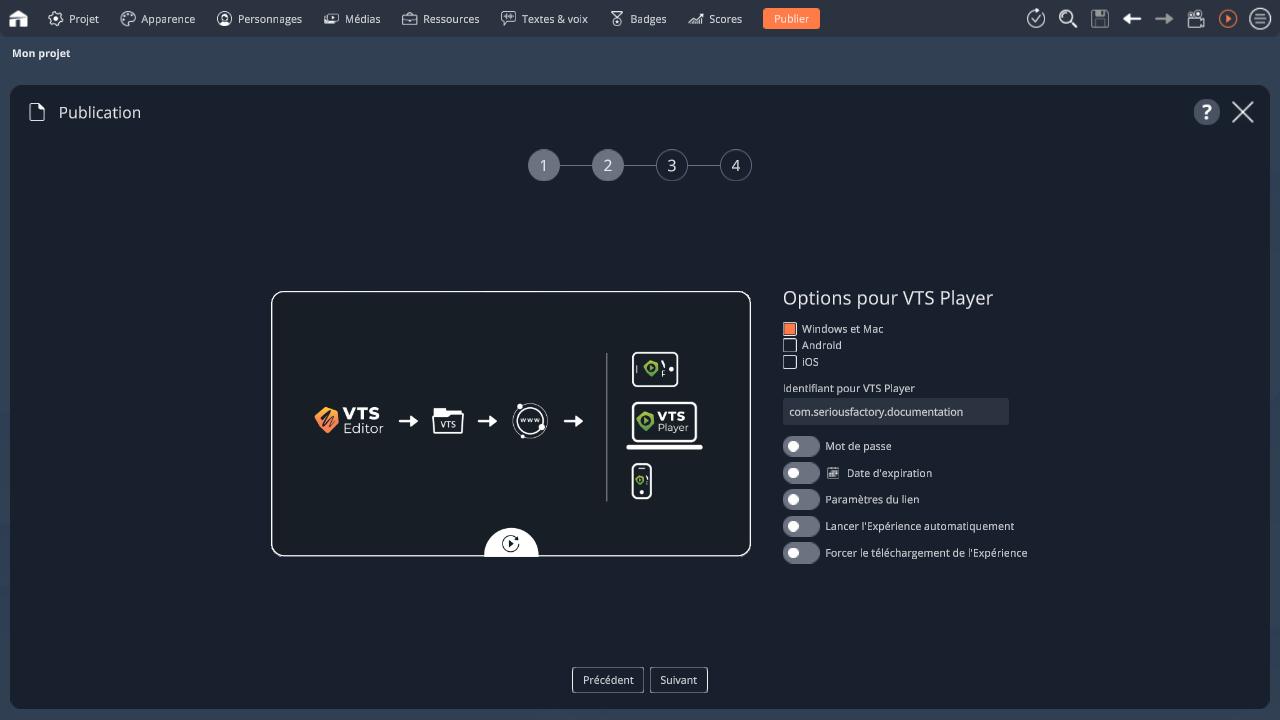Open the Personnages menu
Viewport: 1280px width, 720px height.
259,18
